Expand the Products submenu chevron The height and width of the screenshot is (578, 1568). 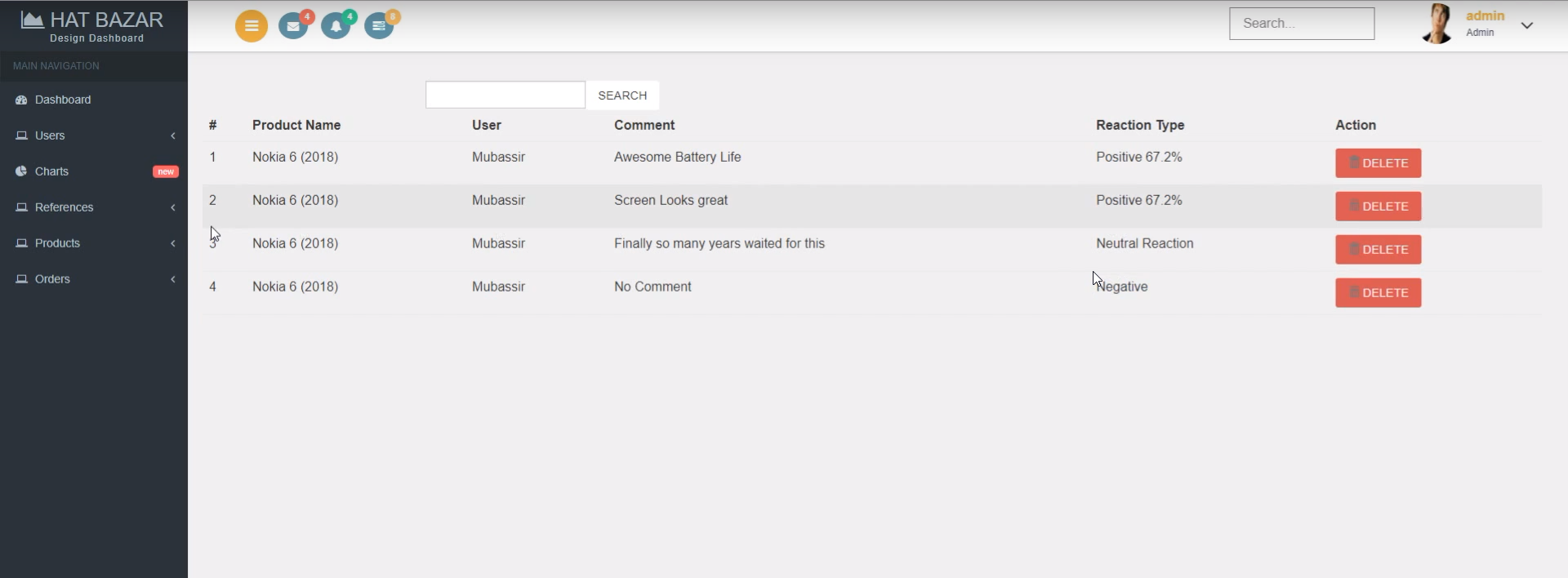coord(173,243)
